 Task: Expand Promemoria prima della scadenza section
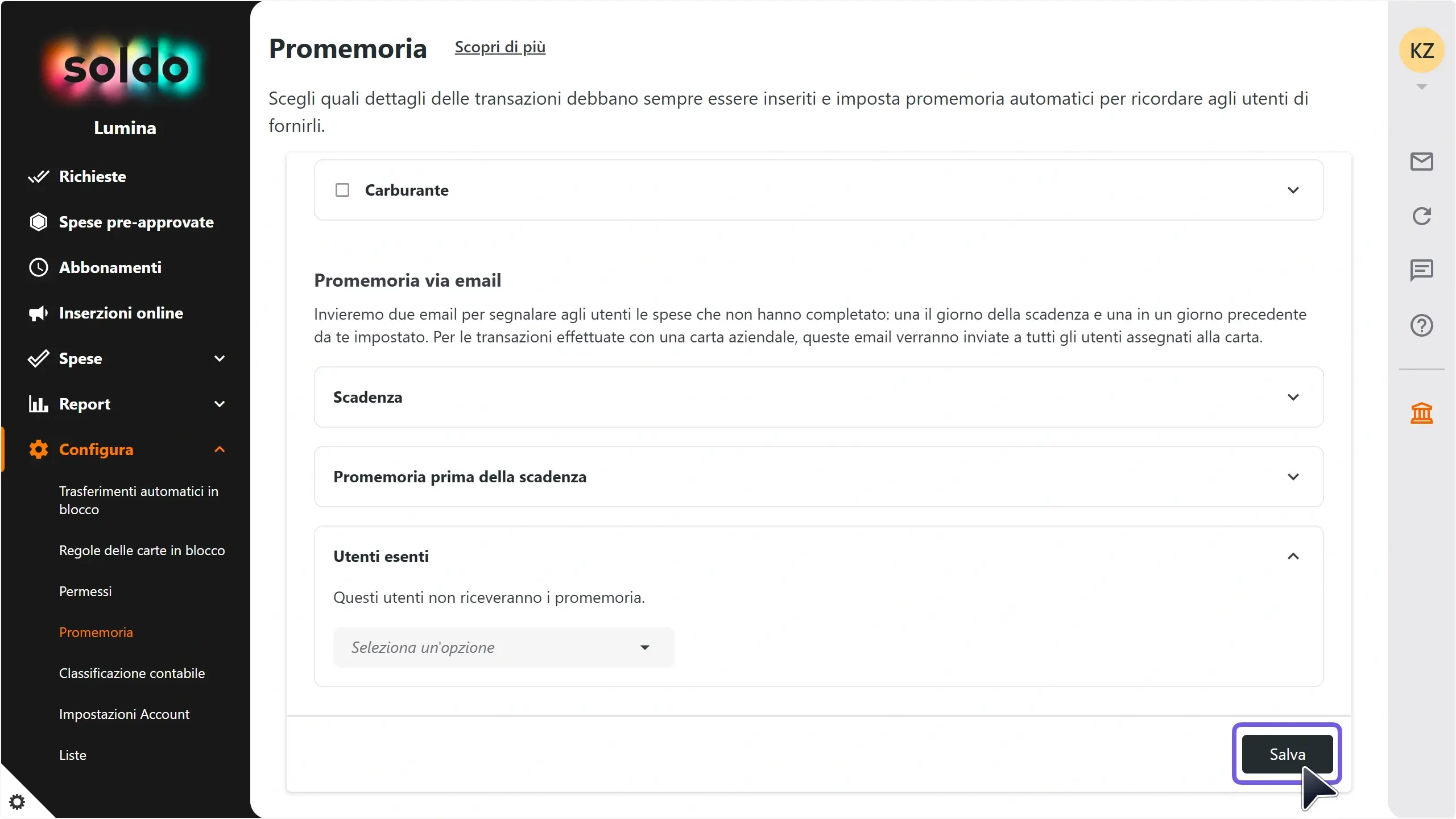[x=818, y=477]
